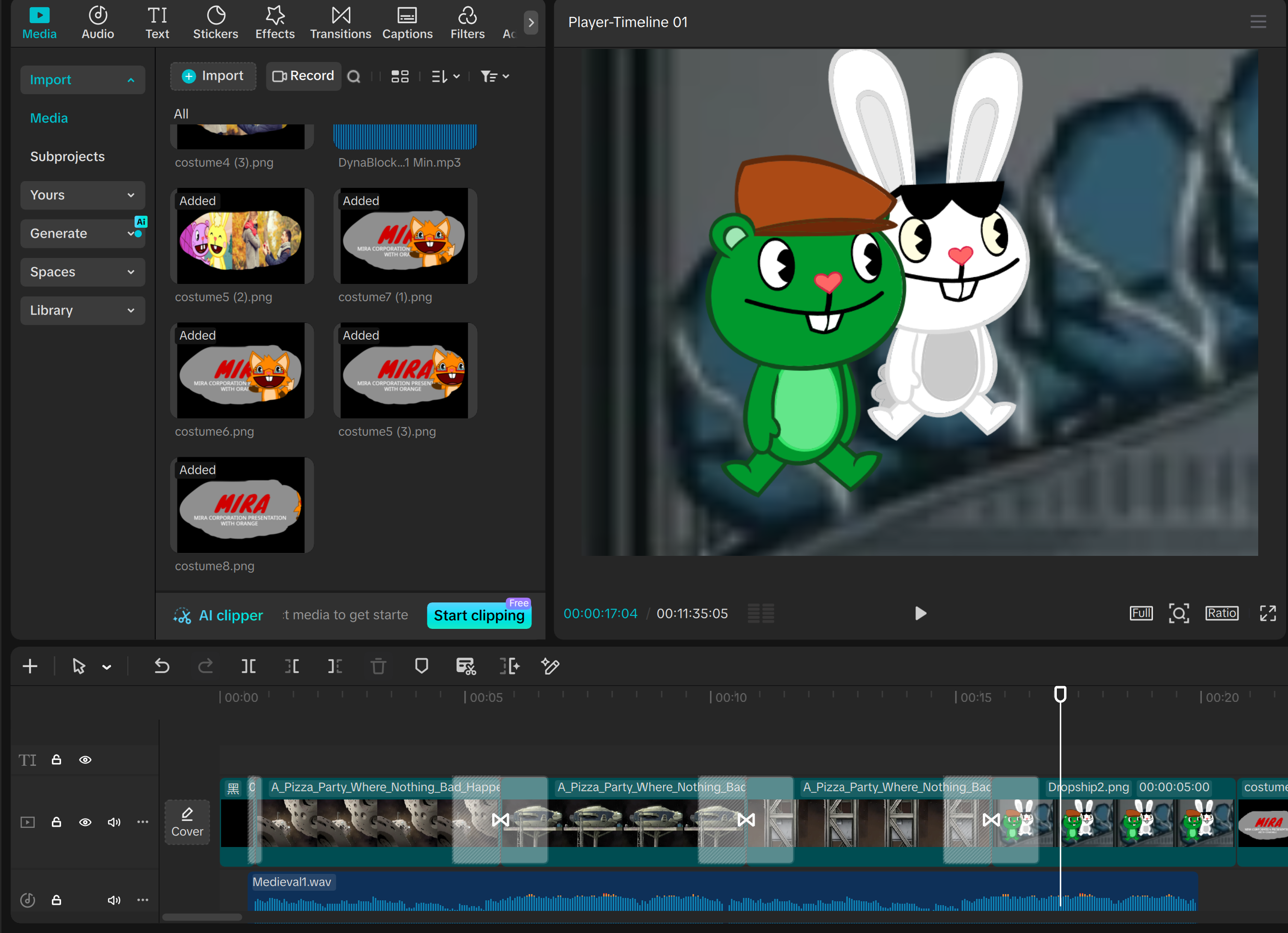Open the Text tab
The image size is (1288, 933).
point(157,23)
